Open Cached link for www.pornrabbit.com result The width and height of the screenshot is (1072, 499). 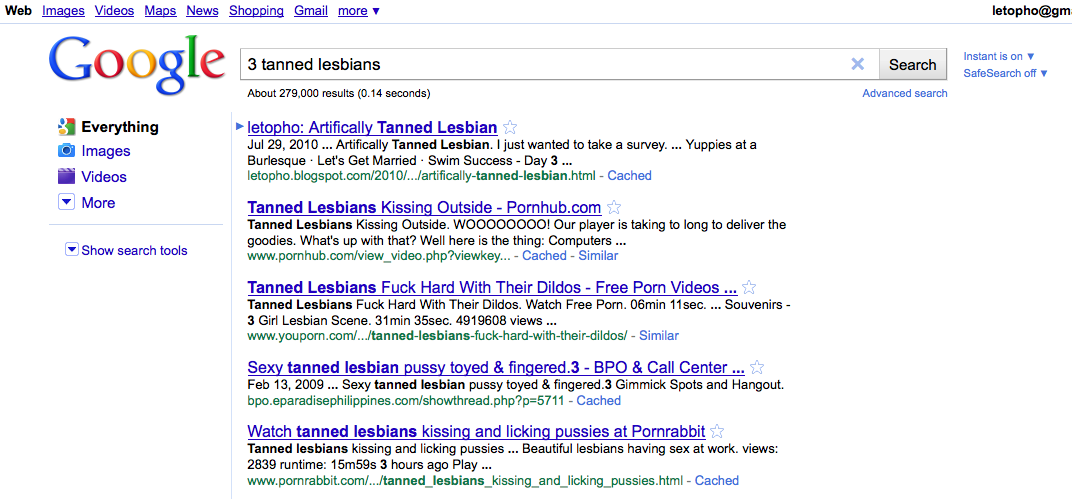click(716, 481)
